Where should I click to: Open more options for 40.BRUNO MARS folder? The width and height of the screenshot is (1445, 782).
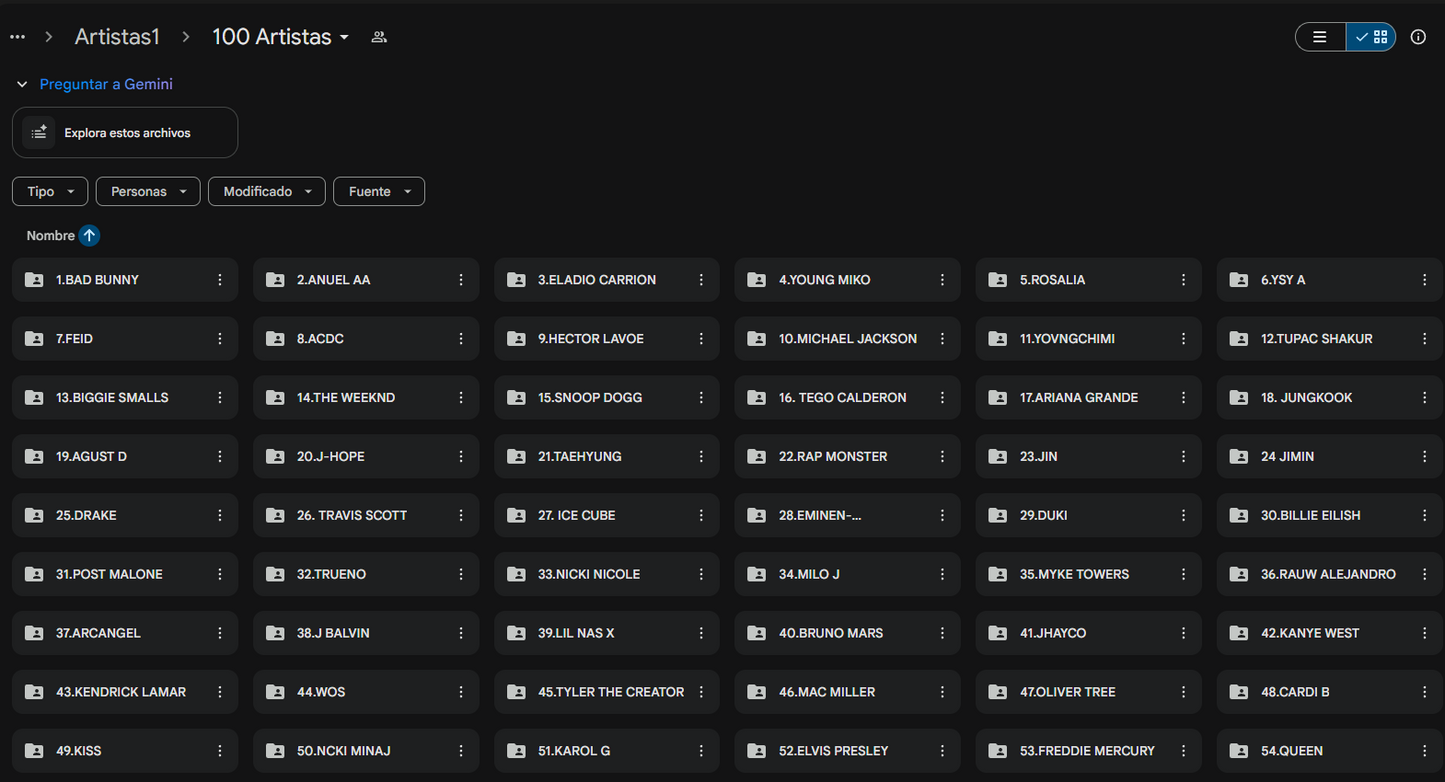(x=943, y=634)
